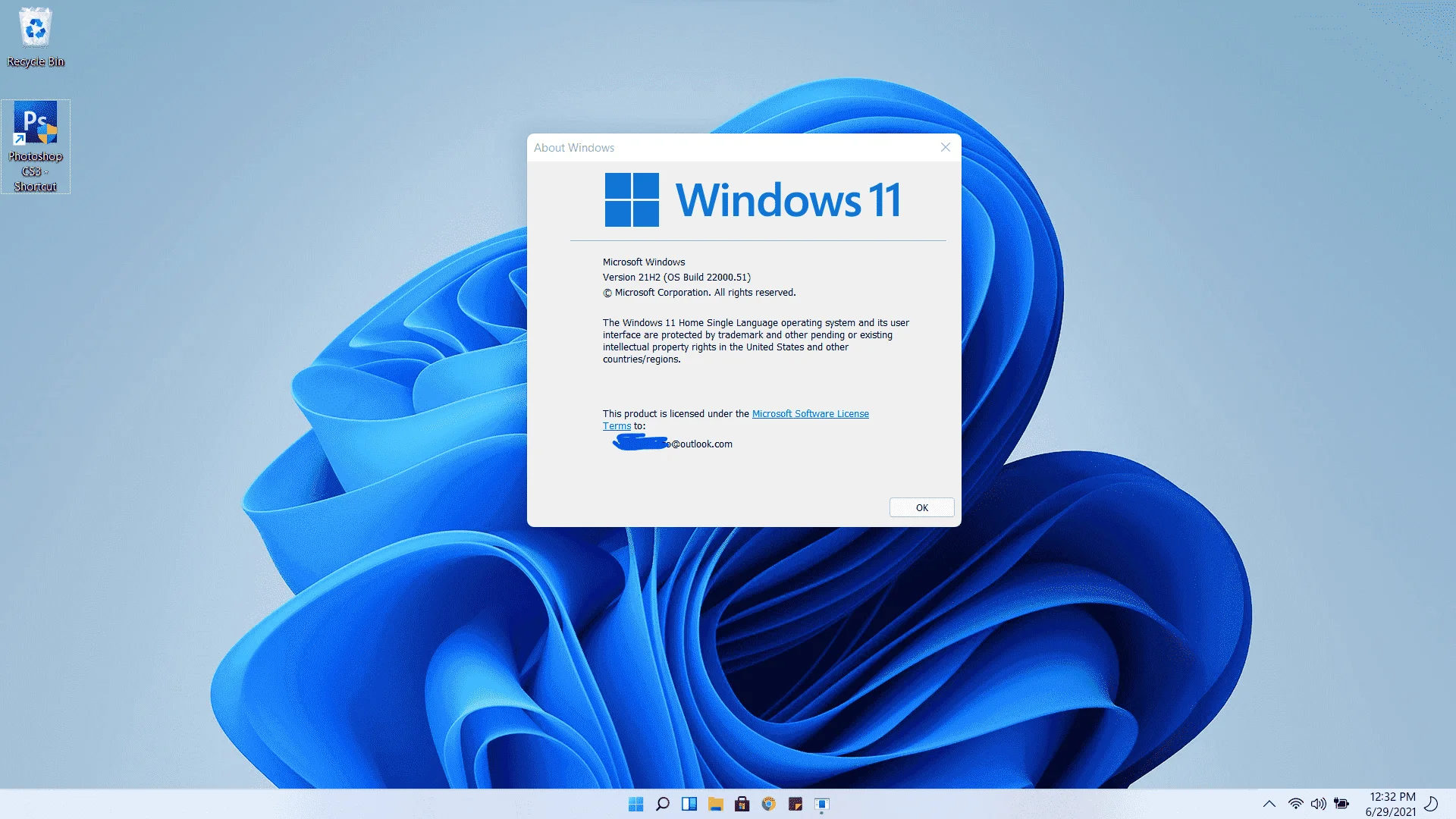Viewport: 1456px width, 819px height.
Task: Open the clock and date 12:32 PM
Action: point(1391,804)
